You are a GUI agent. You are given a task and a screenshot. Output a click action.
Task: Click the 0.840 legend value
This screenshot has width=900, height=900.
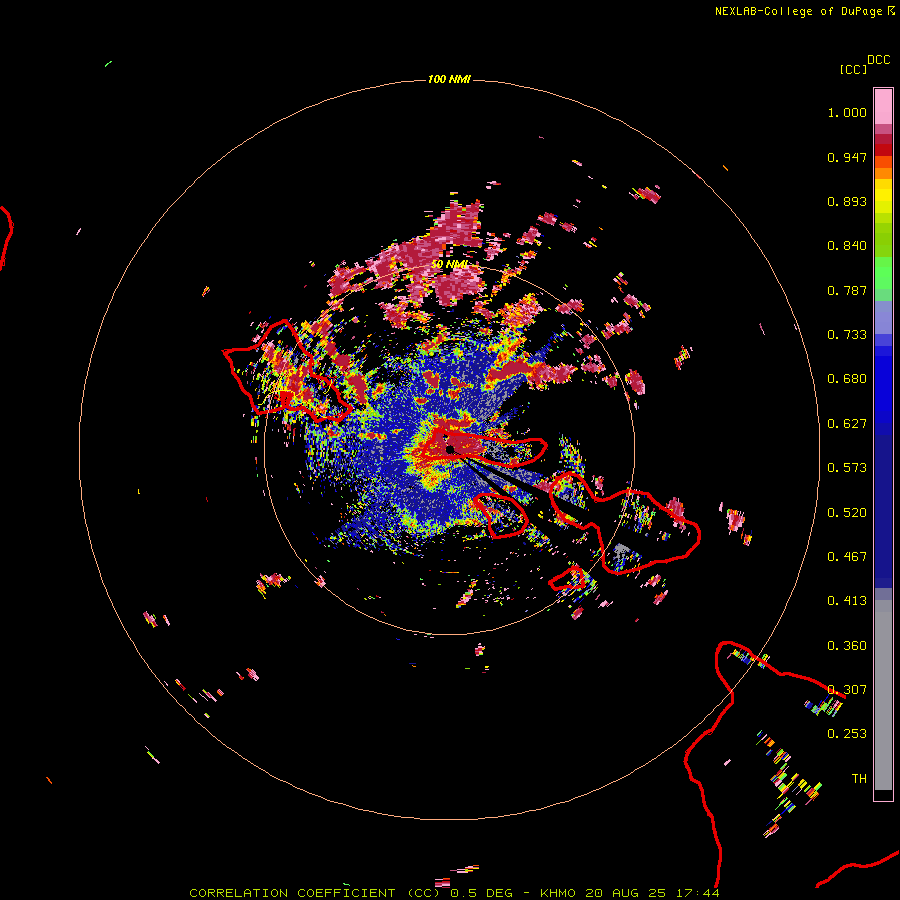pyautogui.click(x=847, y=246)
